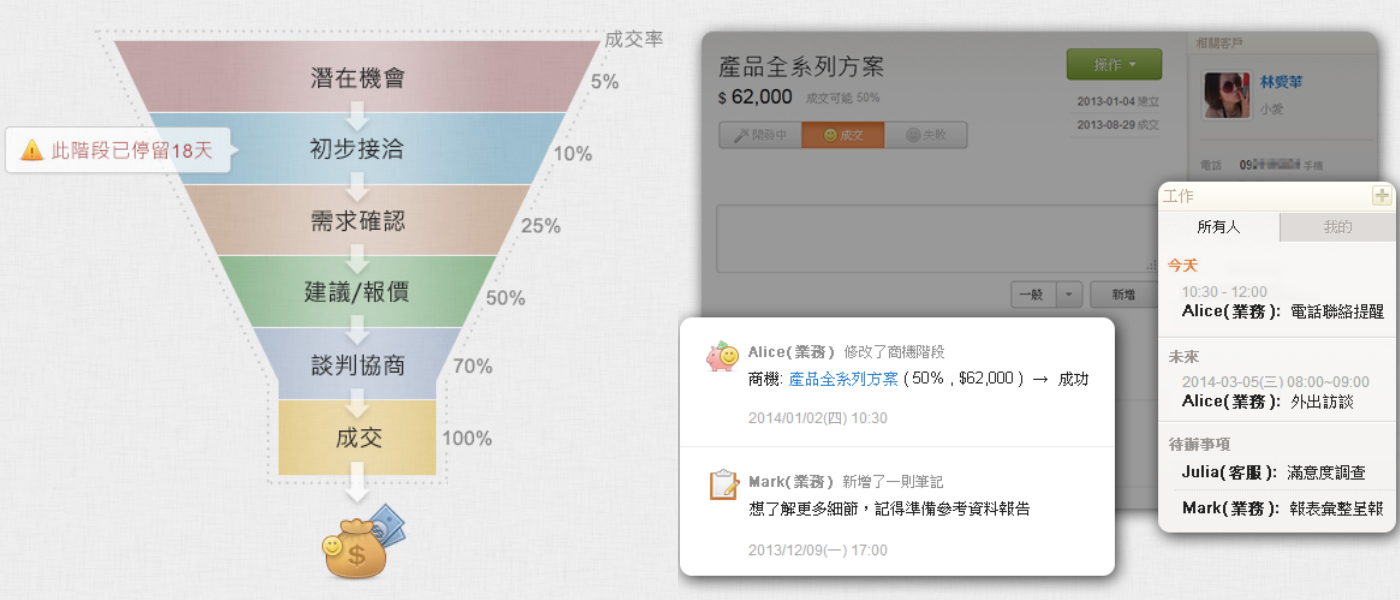Image resolution: width=1400 pixels, height=600 pixels.
Task: Click the 新增 button
Action: coord(1125,294)
